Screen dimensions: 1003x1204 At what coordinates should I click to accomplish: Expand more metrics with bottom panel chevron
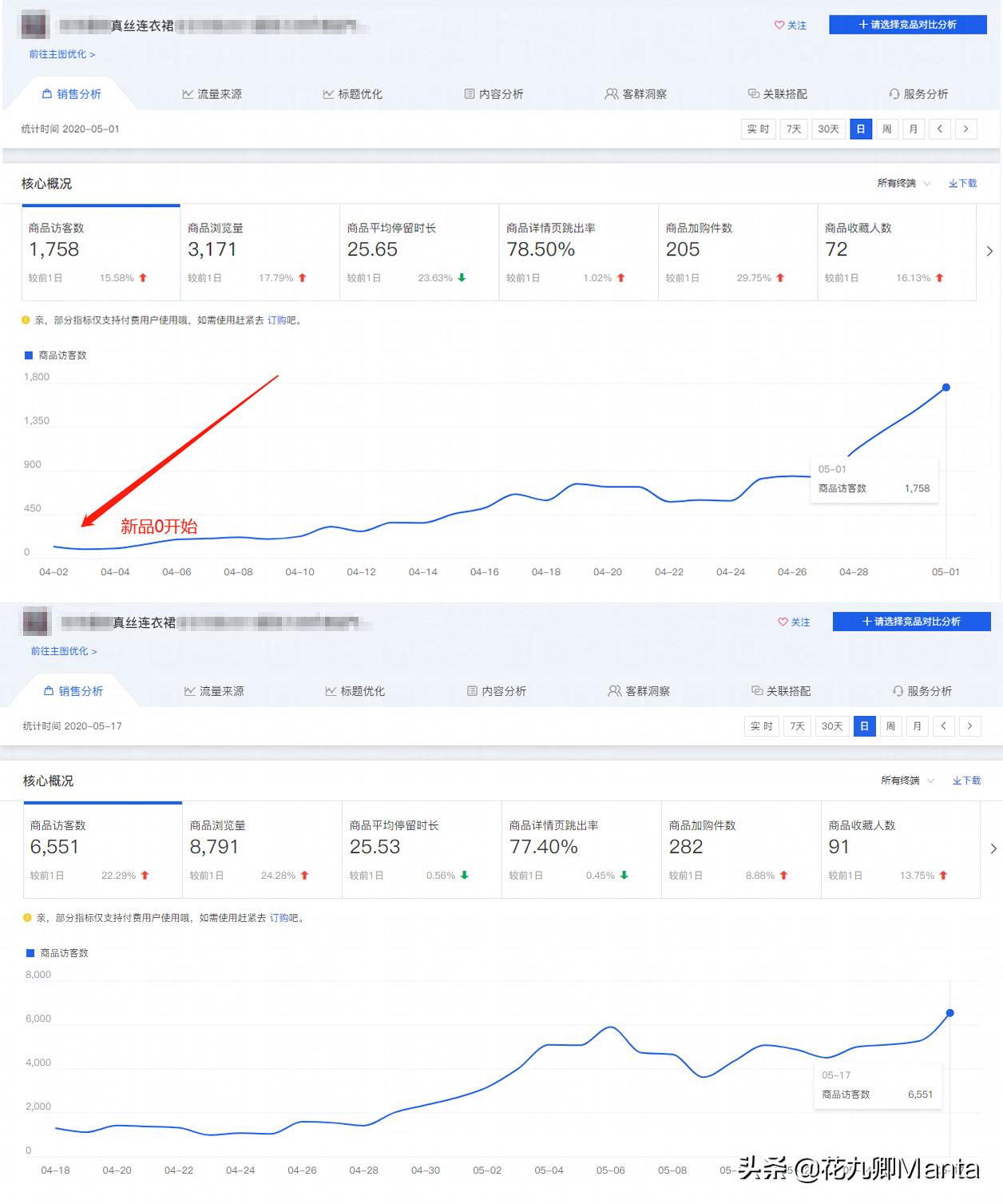click(x=993, y=848)
